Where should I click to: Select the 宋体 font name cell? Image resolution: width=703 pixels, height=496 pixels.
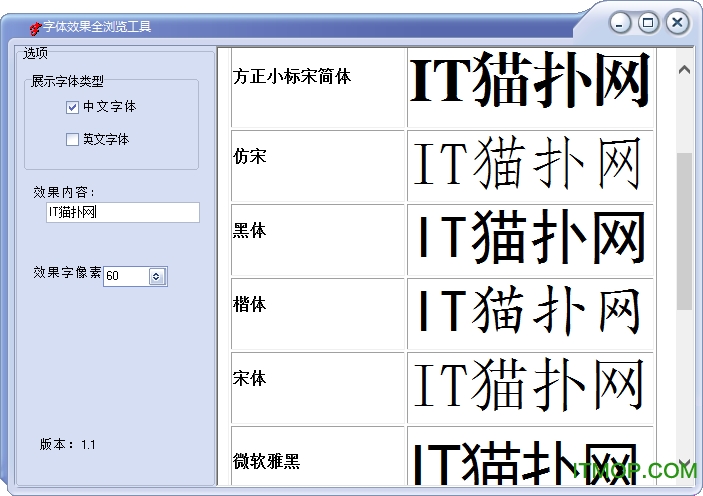pos(318,388)
